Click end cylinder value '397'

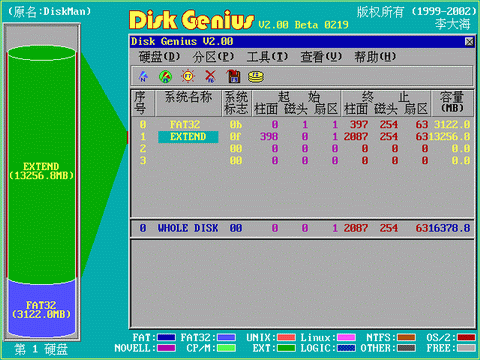coord(359,125)
